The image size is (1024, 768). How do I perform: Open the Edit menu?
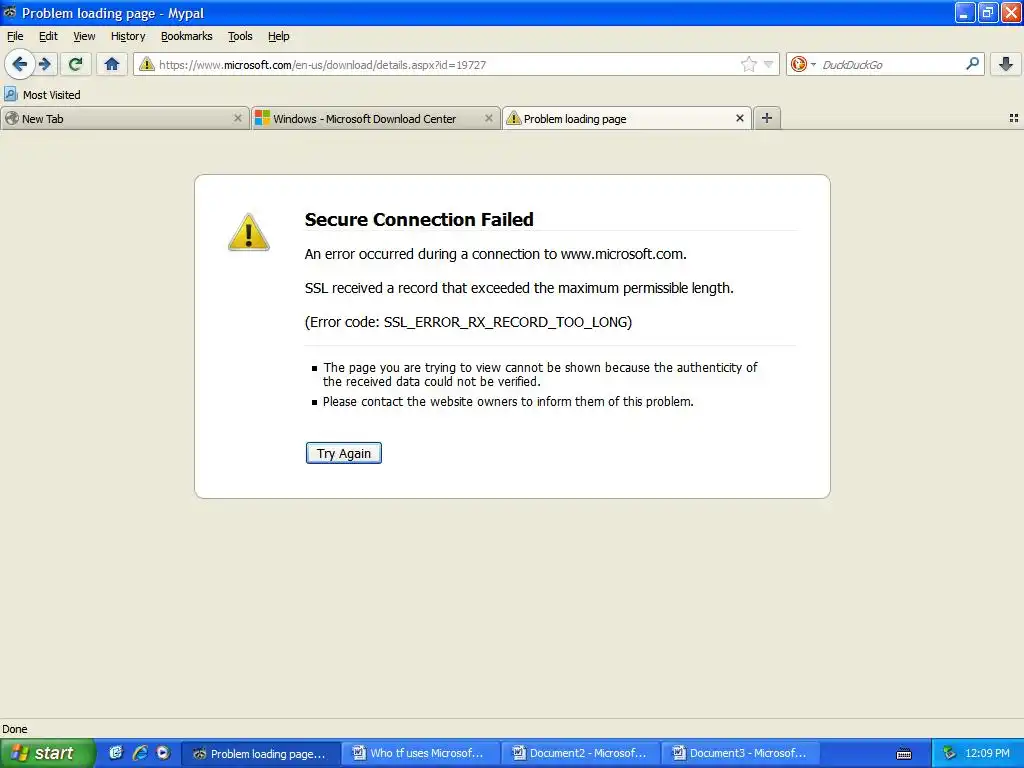pyautogui.click(x=48, y=36)
